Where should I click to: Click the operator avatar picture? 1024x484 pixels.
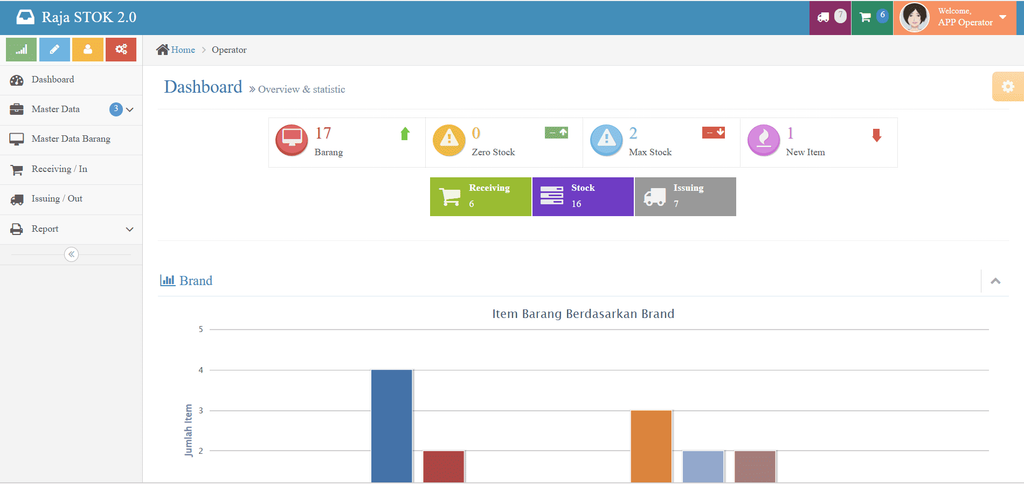(915, 18)
